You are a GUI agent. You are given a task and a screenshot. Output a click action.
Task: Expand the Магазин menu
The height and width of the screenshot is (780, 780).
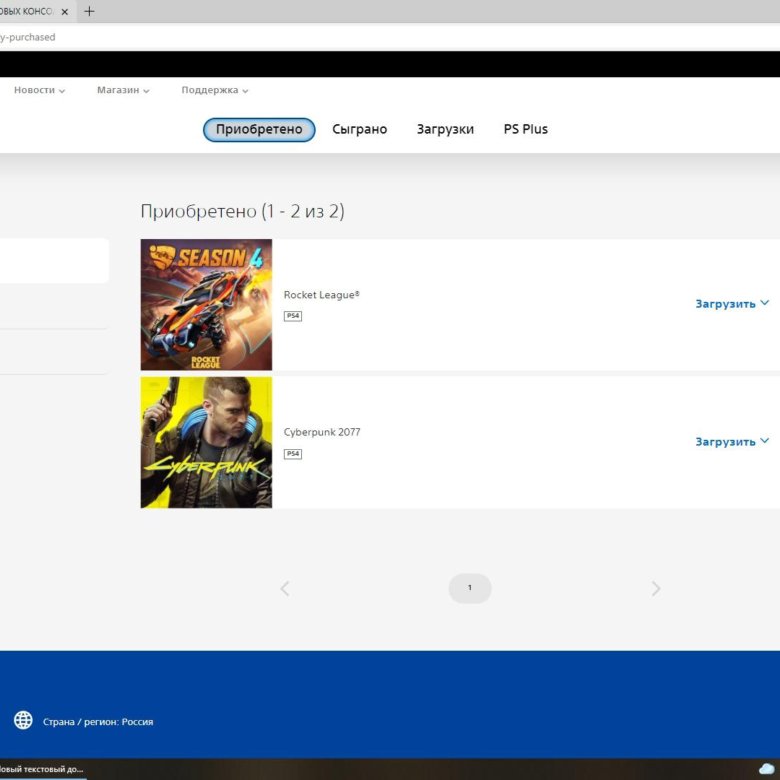click(x=123, y=90)
